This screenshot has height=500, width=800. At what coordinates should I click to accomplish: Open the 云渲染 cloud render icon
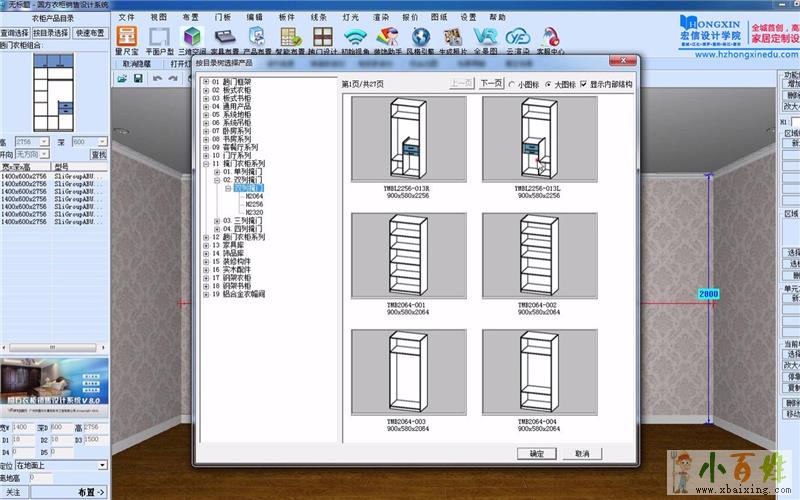click(x=516, y=37)
